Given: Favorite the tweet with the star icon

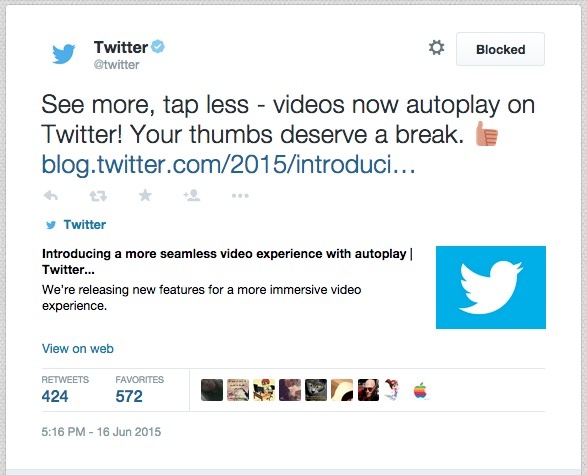Looking at the screenshot, I should [x=145, y=195].
